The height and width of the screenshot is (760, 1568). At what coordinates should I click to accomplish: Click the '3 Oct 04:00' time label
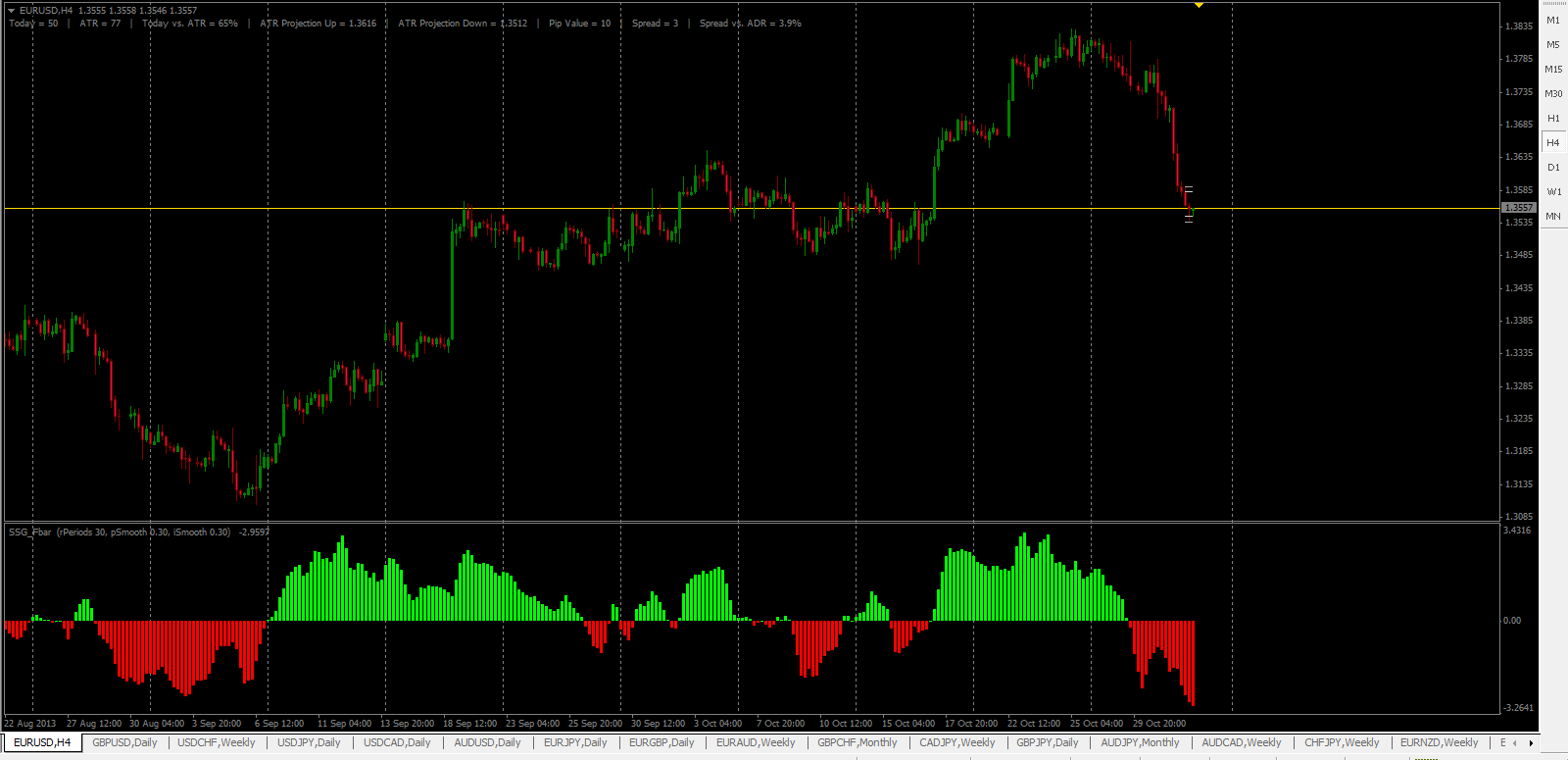(x=718, y=724)
